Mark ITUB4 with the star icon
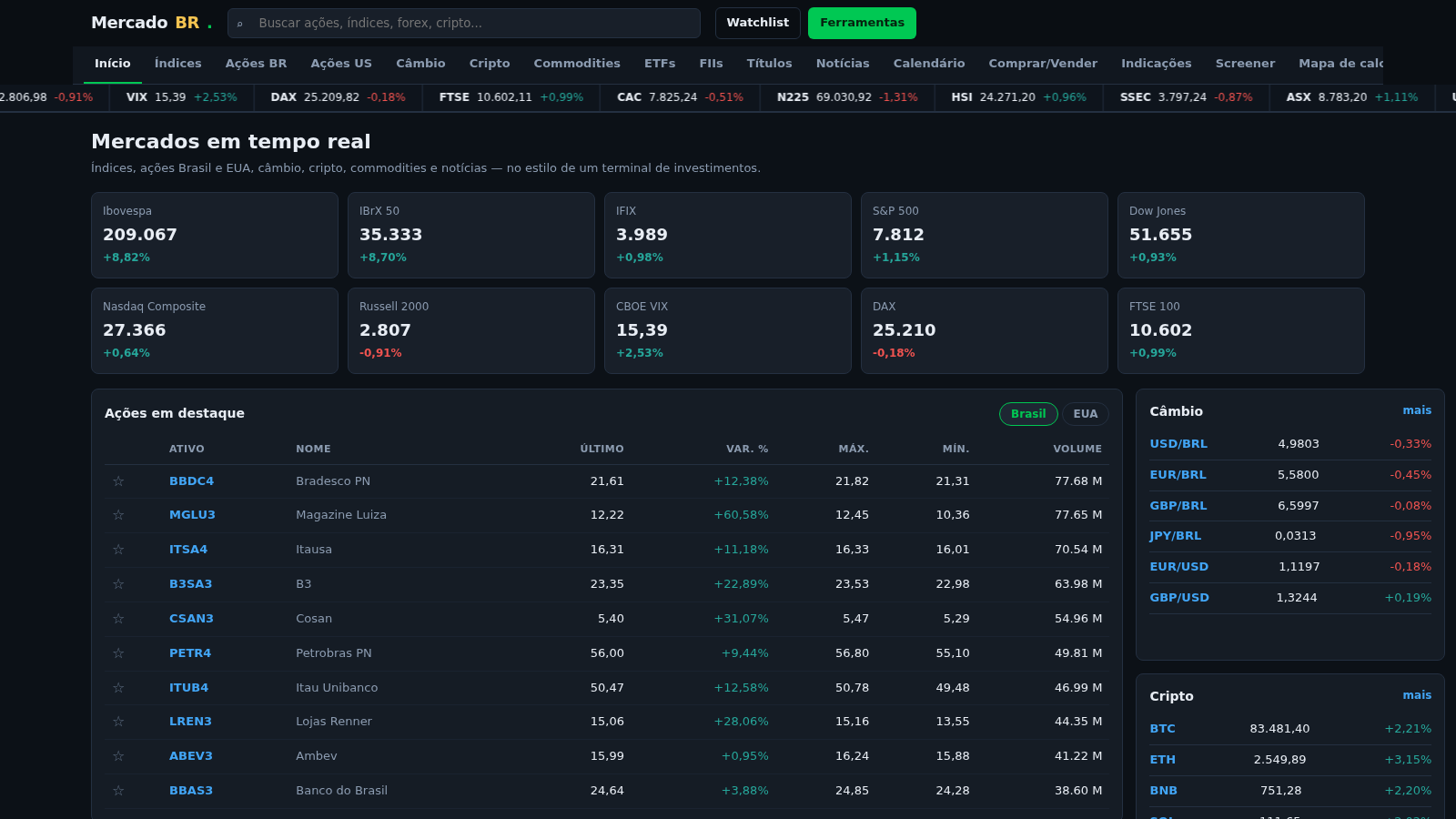 click(x=118, y=688)
